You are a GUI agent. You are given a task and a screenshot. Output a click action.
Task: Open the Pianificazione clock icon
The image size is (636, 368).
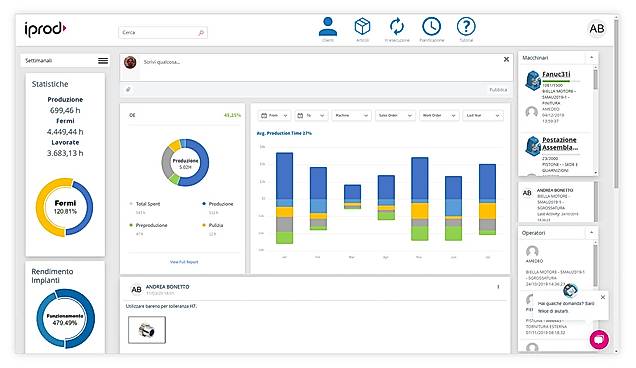pyautogui.click(x=431, y=27)
